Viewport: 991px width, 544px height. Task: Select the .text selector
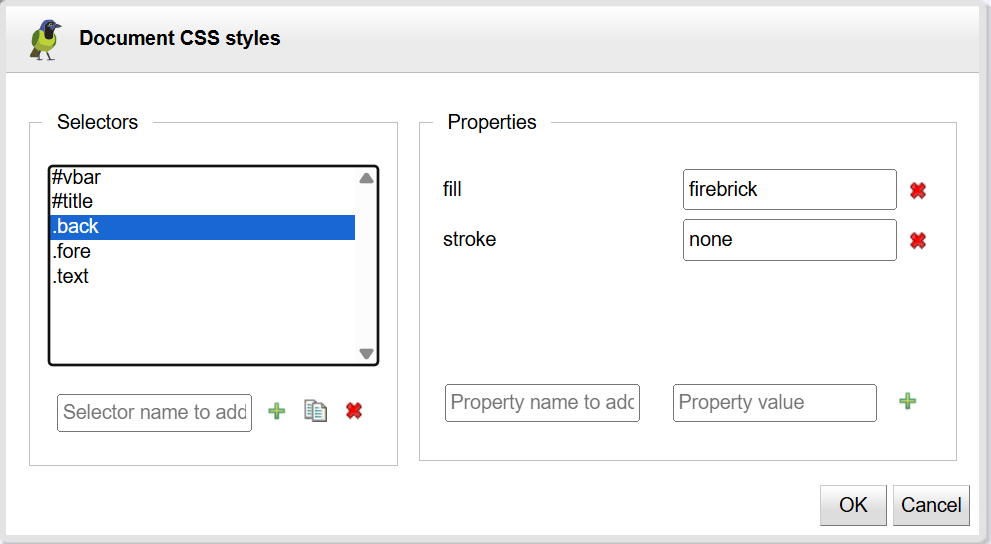click(70, 276)
